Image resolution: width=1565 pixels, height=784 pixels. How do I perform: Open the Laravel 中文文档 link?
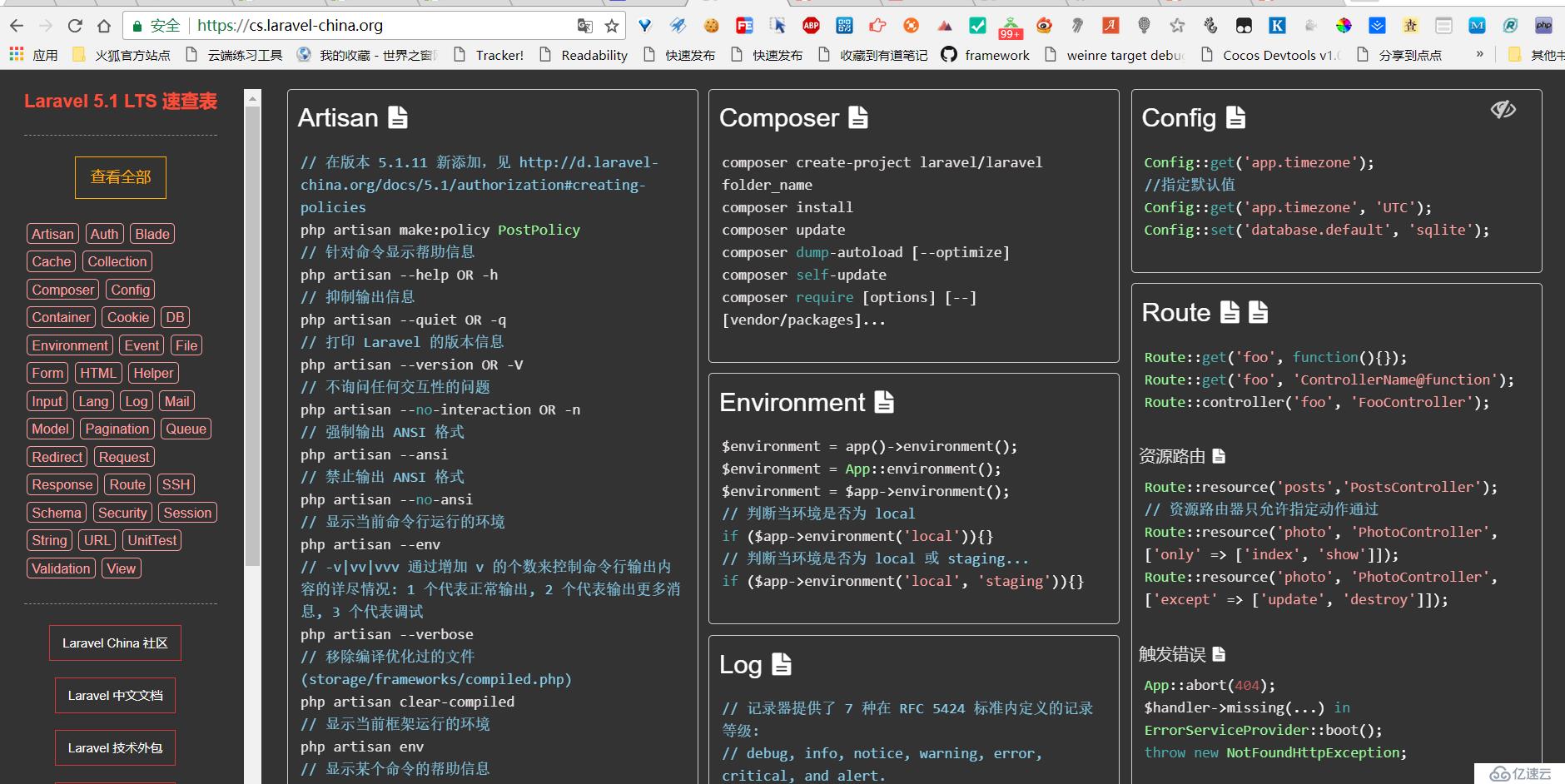115,696
